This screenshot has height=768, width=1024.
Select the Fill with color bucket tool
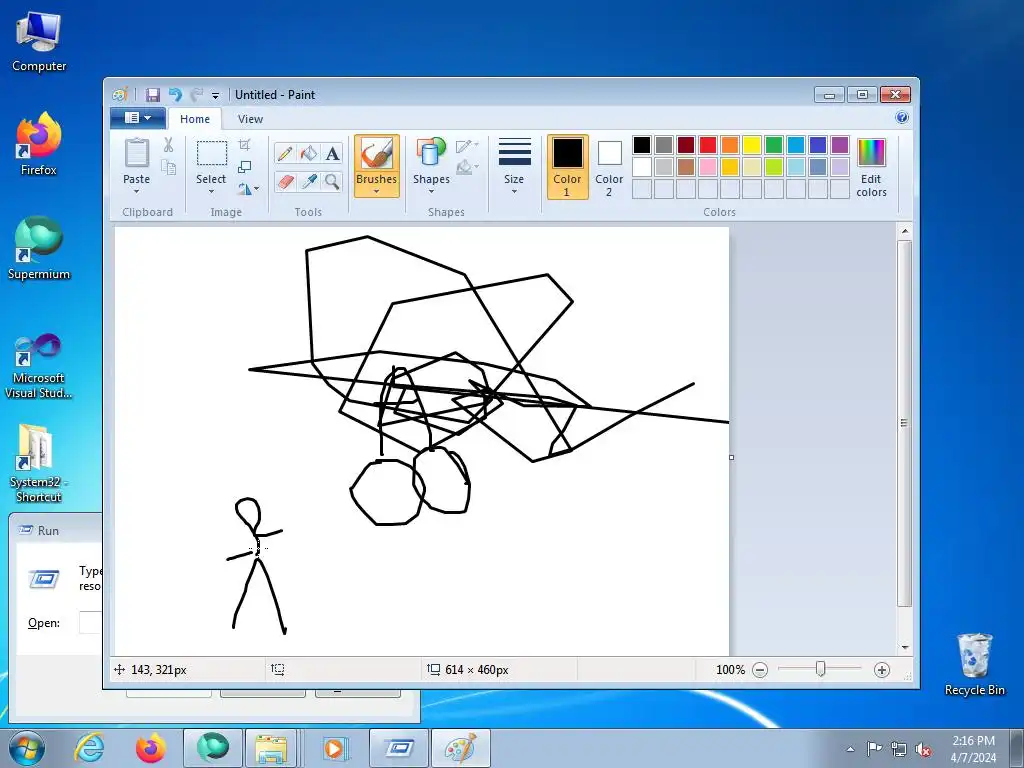click(x=308, y=153)
